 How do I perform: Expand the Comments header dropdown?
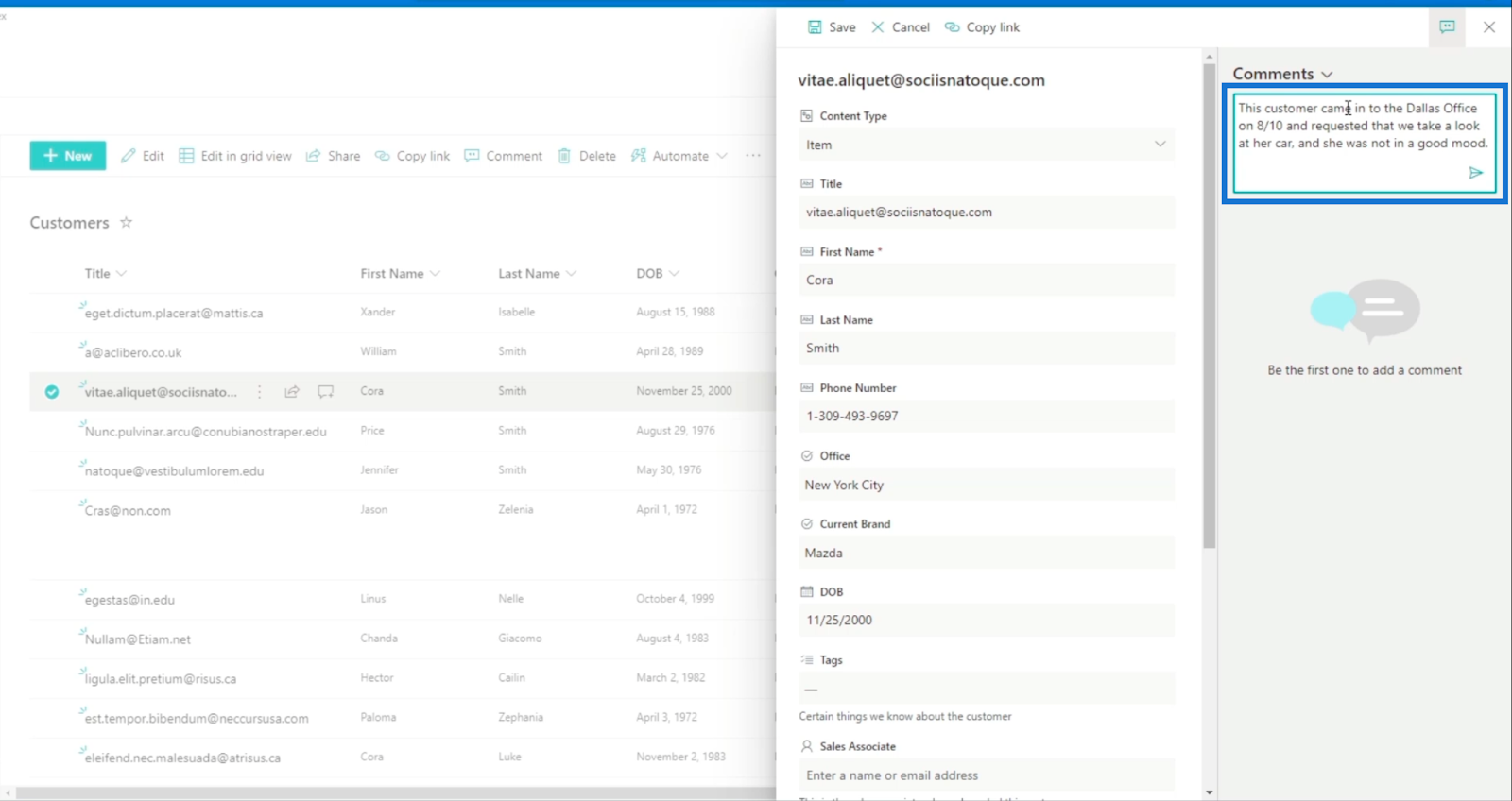[1328, 74]
